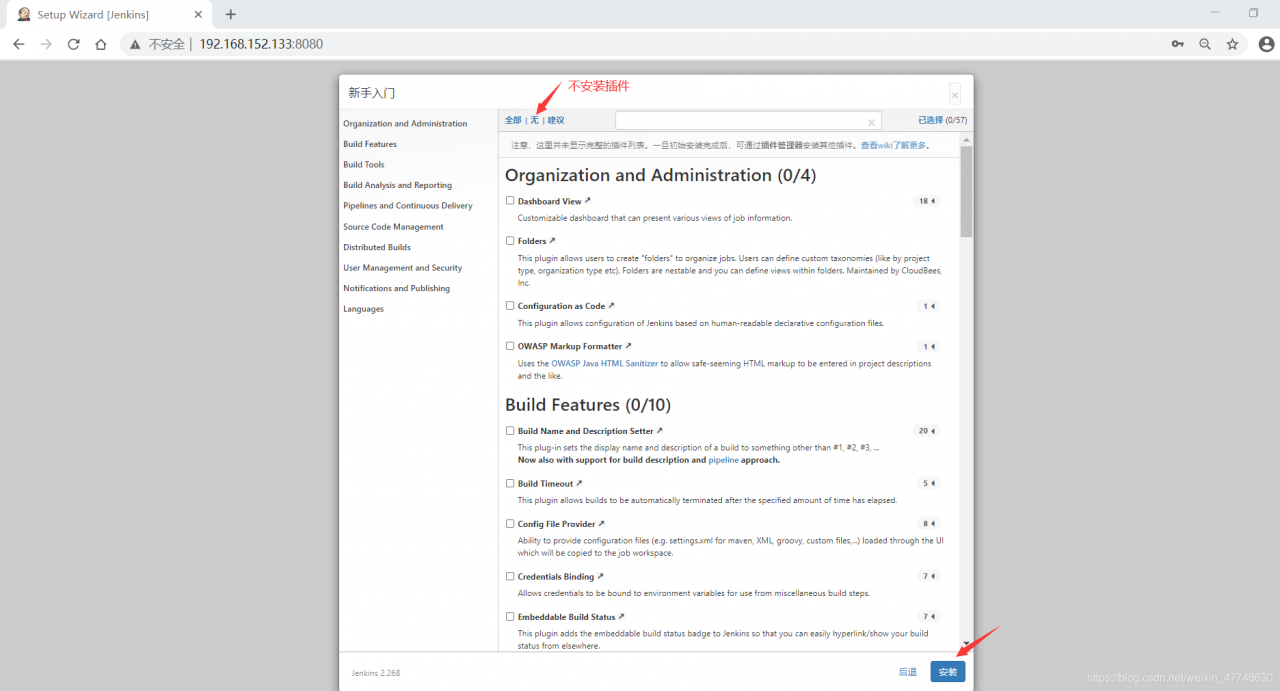Image resolution: width=1280 pixels, height=691 pixels.
Task: Jump to Organization and Administration category
Action: pyautogui.click(x=405, y=124)
